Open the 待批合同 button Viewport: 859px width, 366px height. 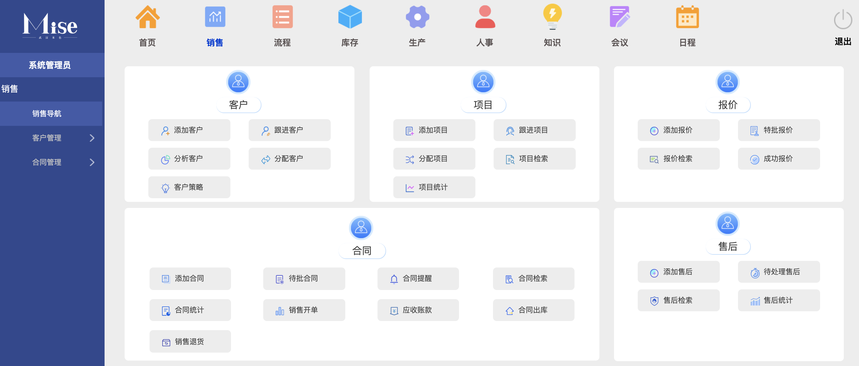tap(304, 279)
